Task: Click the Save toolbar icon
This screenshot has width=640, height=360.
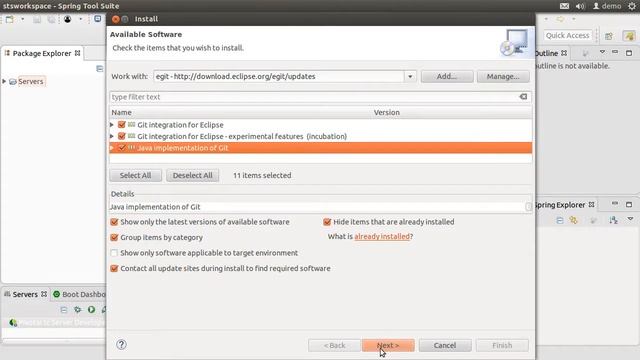Action: (37, 19)
